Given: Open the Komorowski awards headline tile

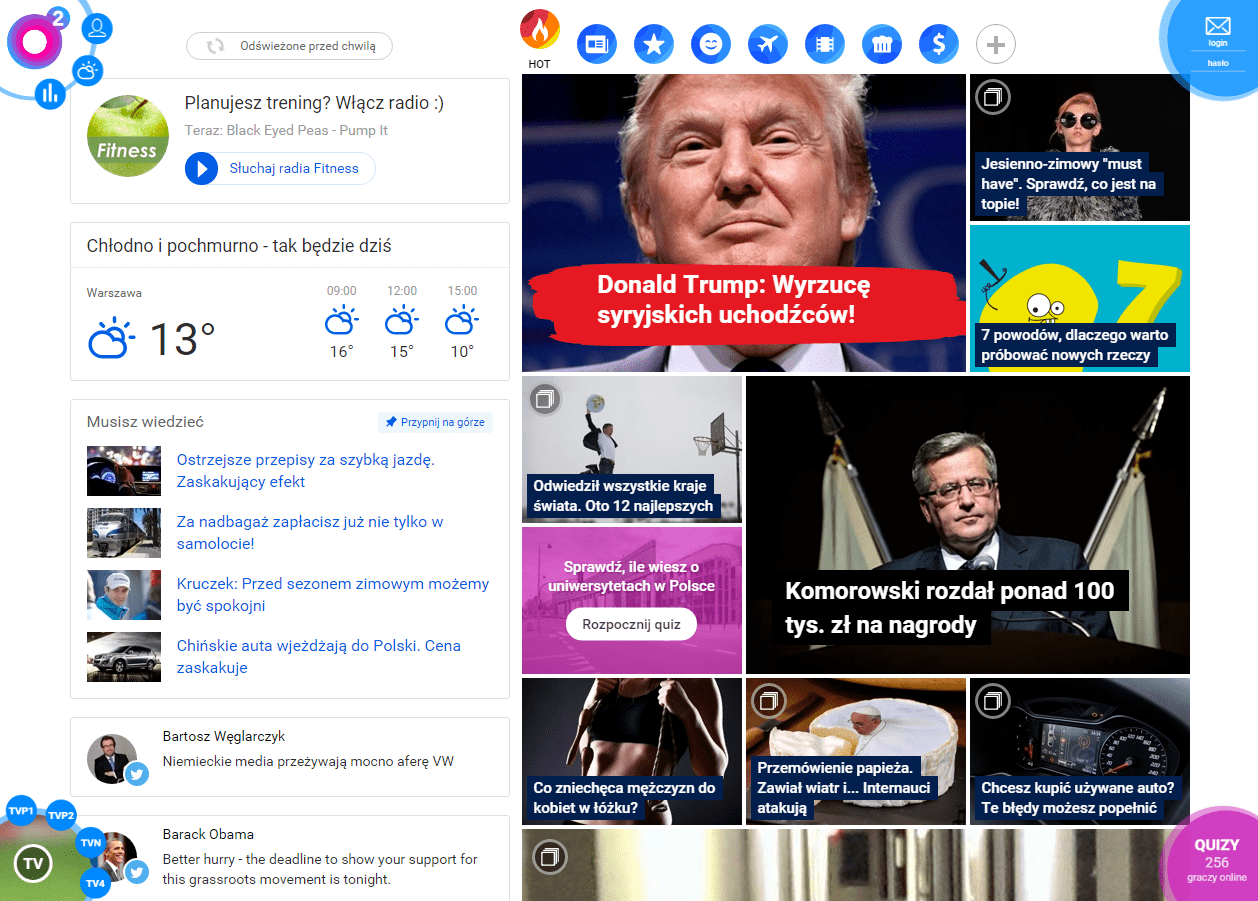Looking at the screenshot, I should [x=968, y=525].
